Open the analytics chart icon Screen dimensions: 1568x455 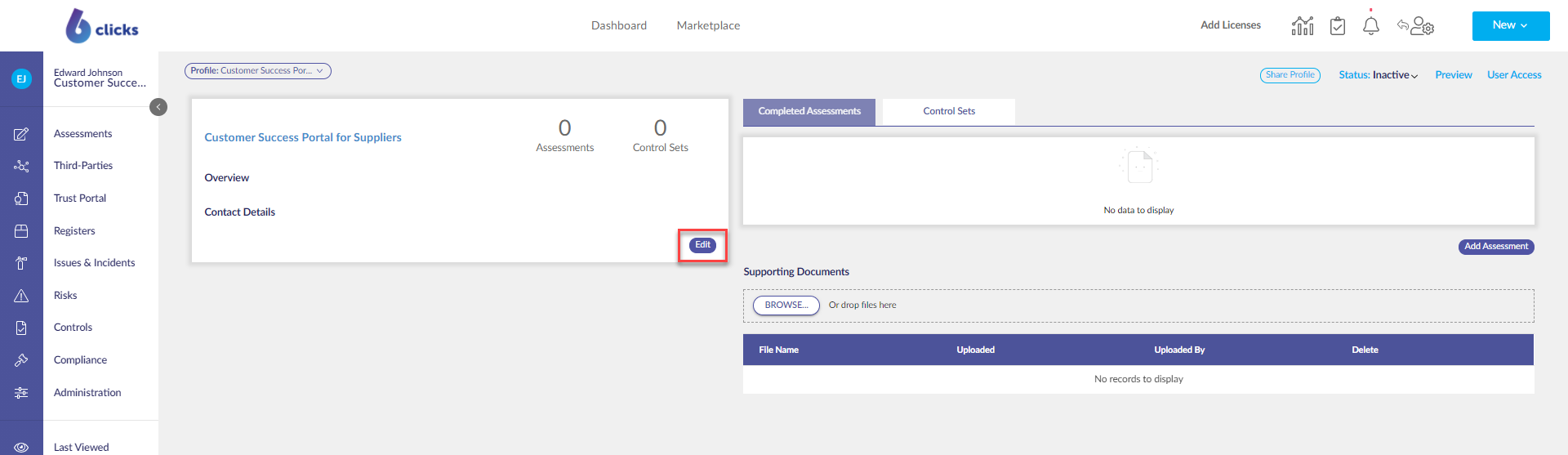(x=1303, y=25)
